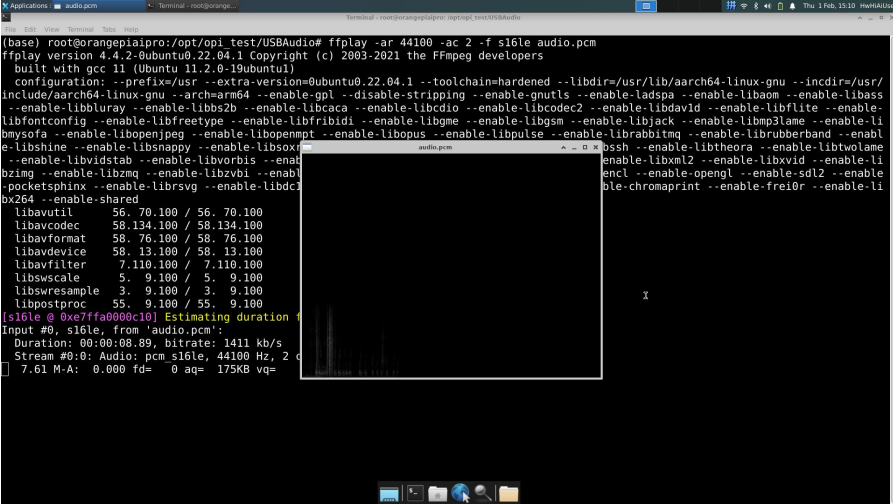
Task: Open home folder from the dock
Action: pos(437,493)
